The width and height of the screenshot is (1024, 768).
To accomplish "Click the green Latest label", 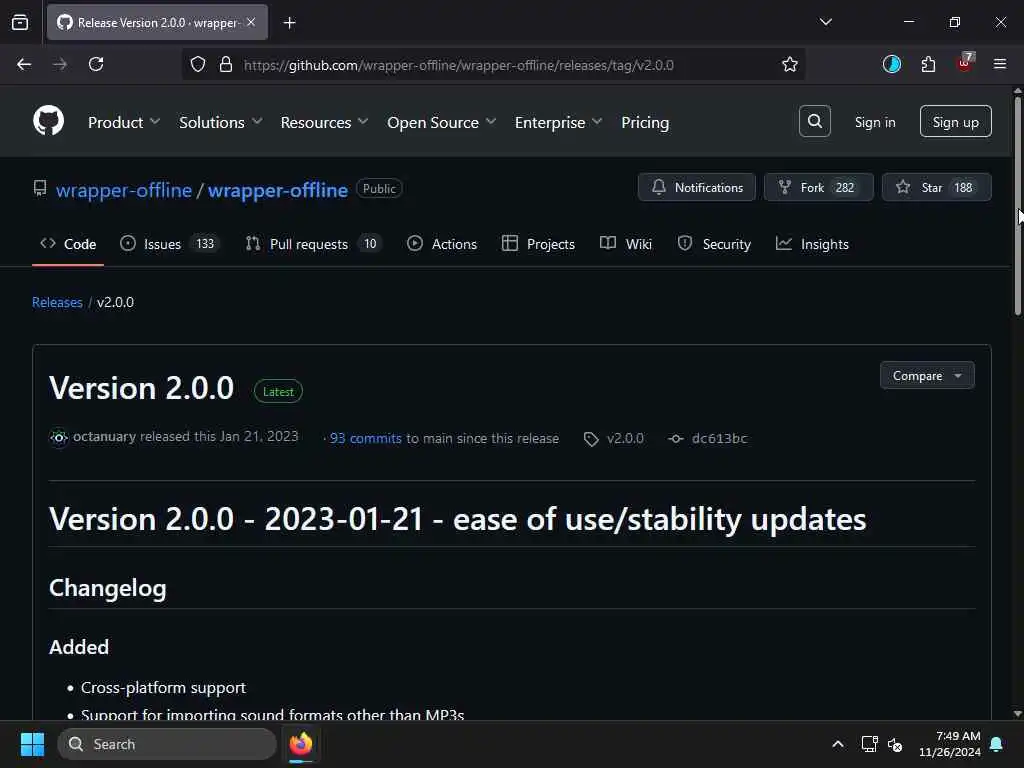I will (278, 391).
